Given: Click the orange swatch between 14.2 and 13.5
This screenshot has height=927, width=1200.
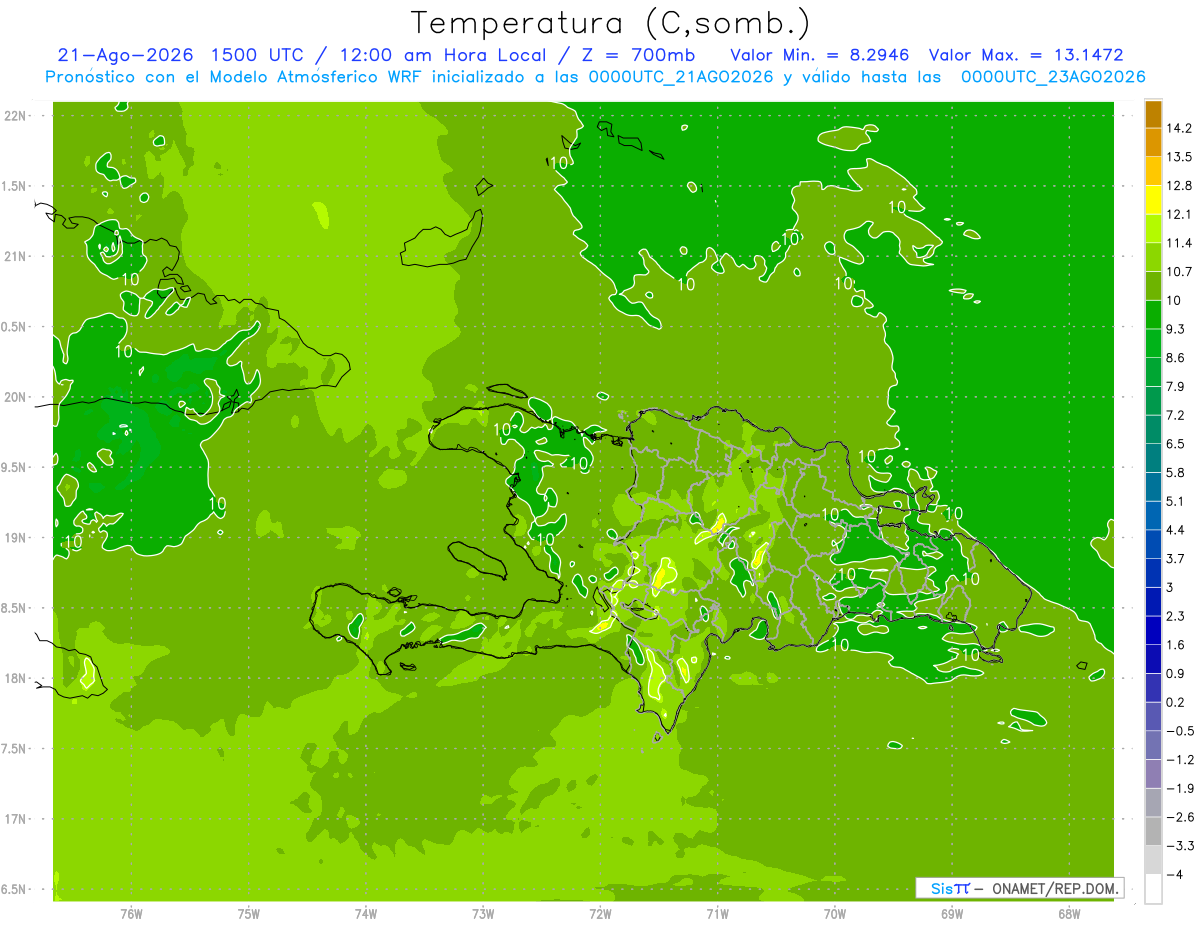Looking at the screenshot, I should pyautogui.click(x=1153, y=142).
